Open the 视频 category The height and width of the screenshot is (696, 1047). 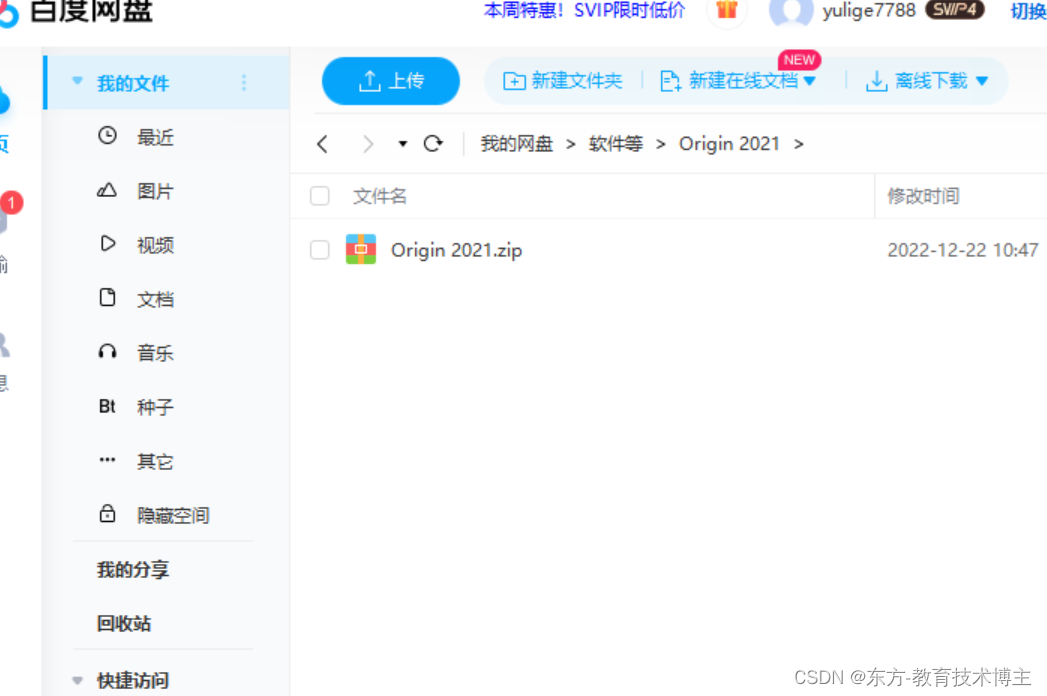tap(155, 245)
